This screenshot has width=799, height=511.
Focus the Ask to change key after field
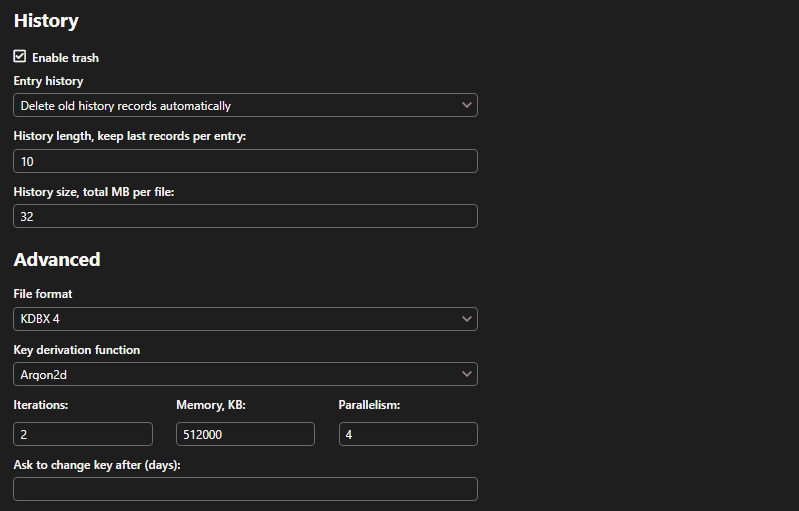coord(245,489)
